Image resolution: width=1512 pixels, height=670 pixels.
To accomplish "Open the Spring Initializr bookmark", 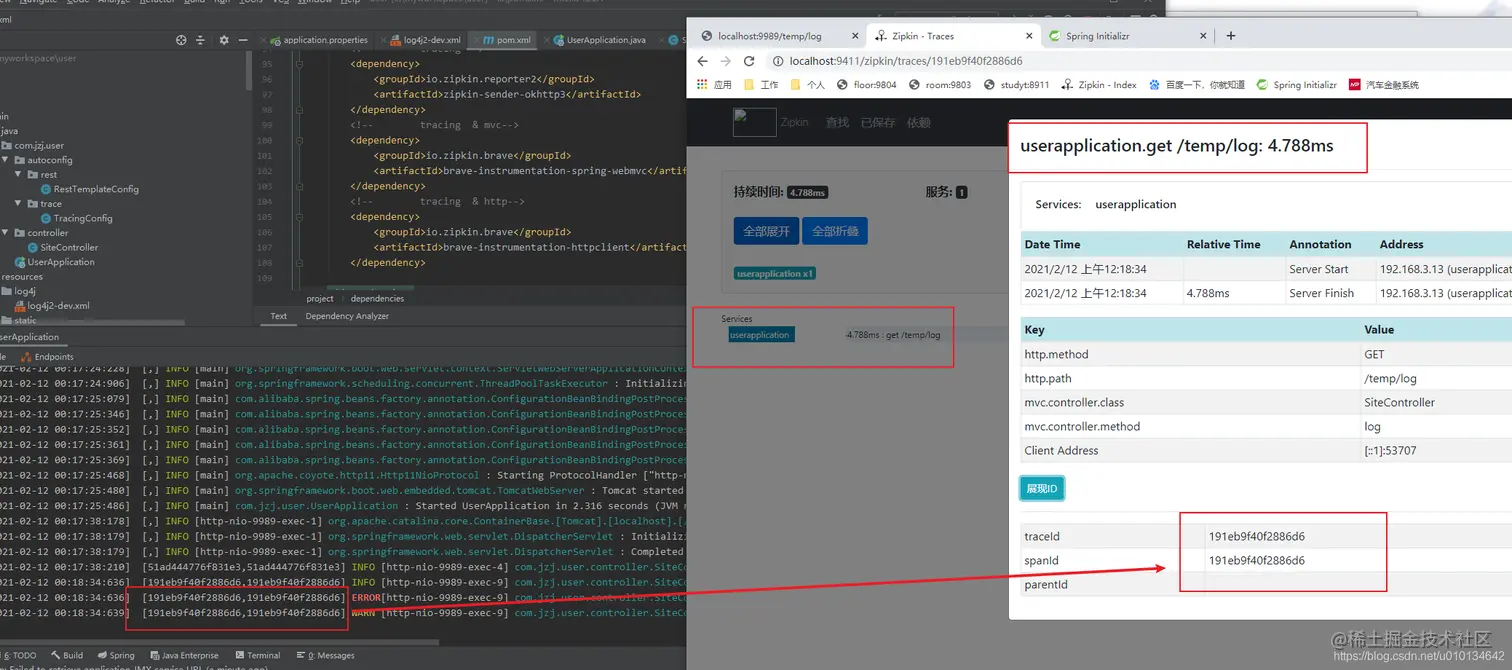I will [x=1297, y=85].
